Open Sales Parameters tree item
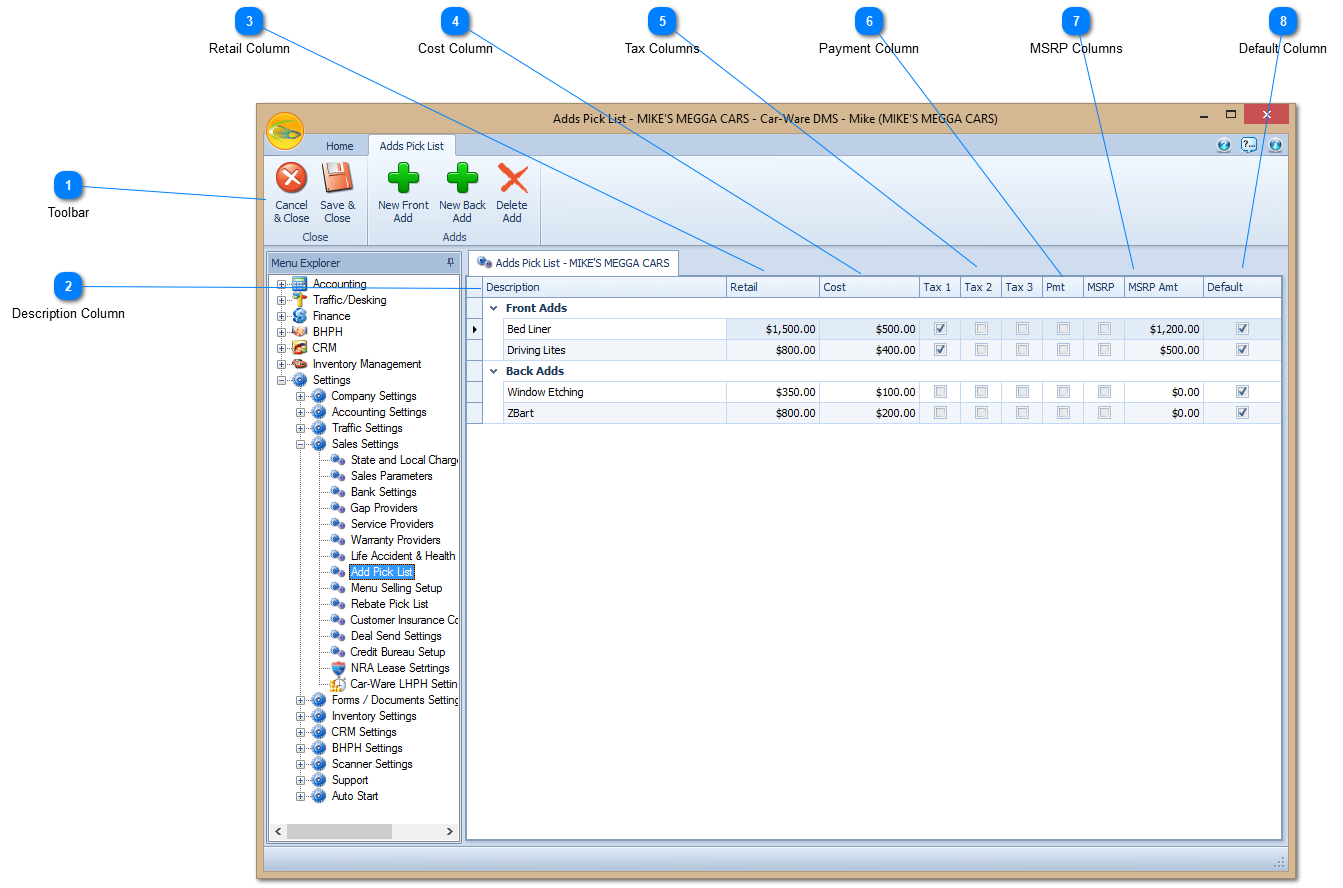This screenshot has height=888, width=1343. [x=392, y=476]
